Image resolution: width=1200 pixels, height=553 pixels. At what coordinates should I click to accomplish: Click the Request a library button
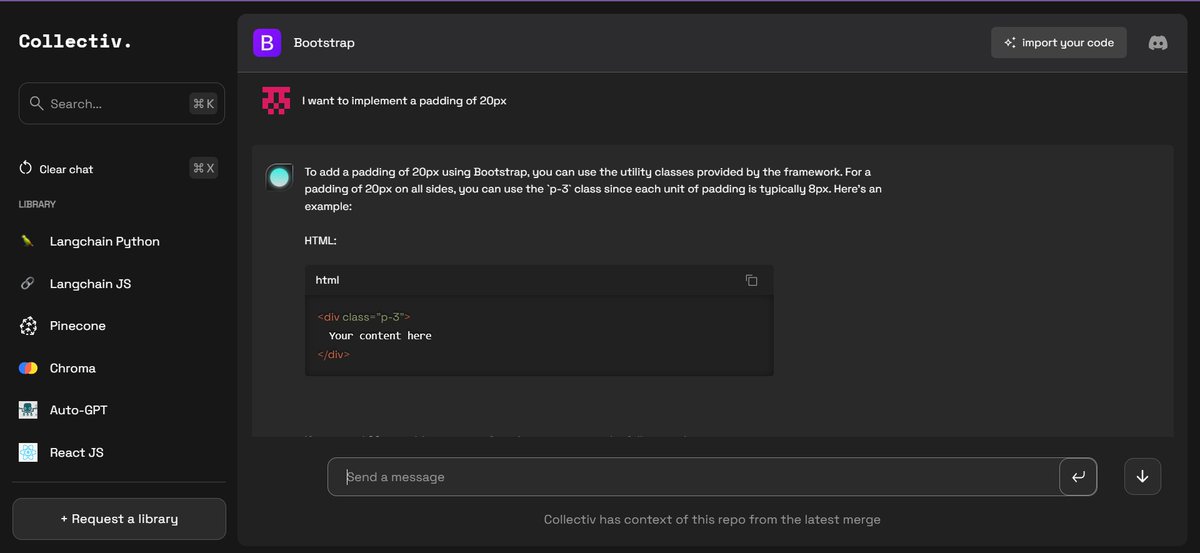click(119, 519)
